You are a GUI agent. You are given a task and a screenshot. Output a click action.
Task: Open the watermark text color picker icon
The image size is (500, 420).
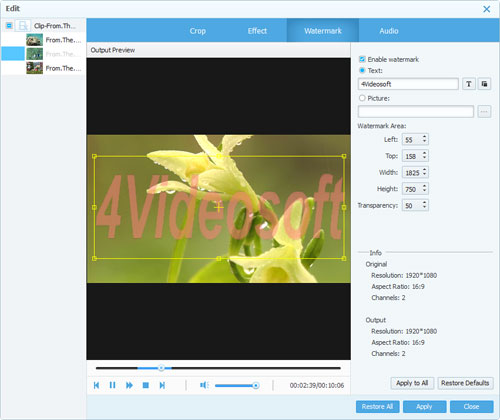(x=484, y=84)
